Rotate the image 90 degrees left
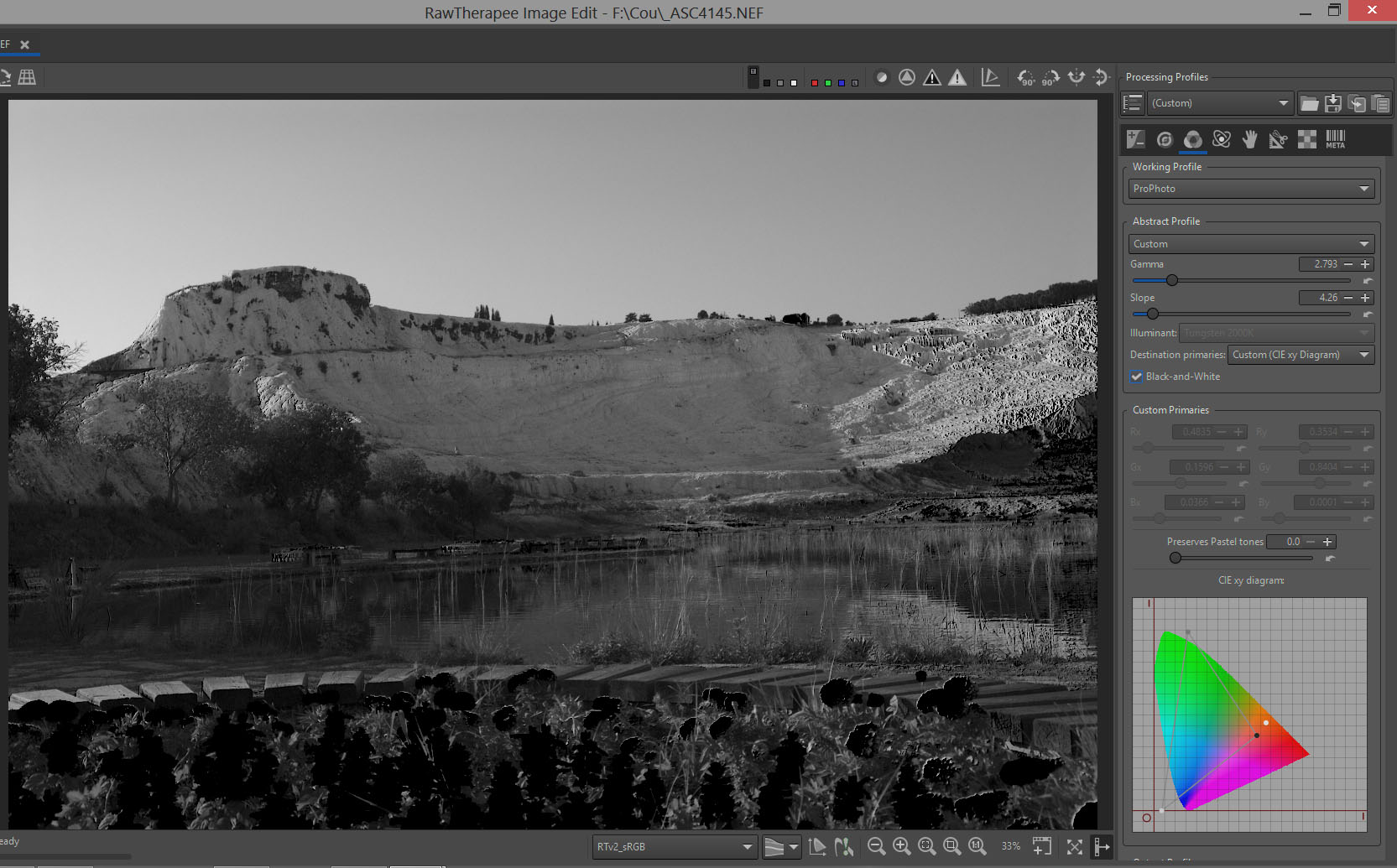This screenshot has width=1397, height=868. tap(1026, 77)
